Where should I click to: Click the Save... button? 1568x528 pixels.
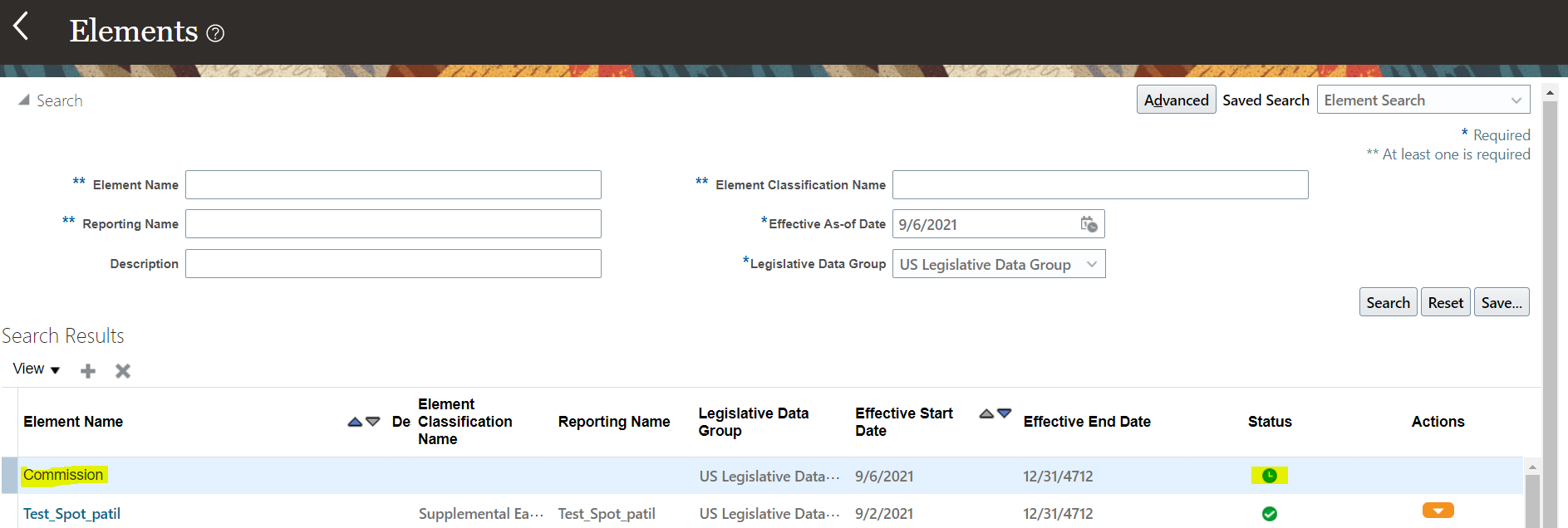pyautogui.click(x=1502, y=303)
